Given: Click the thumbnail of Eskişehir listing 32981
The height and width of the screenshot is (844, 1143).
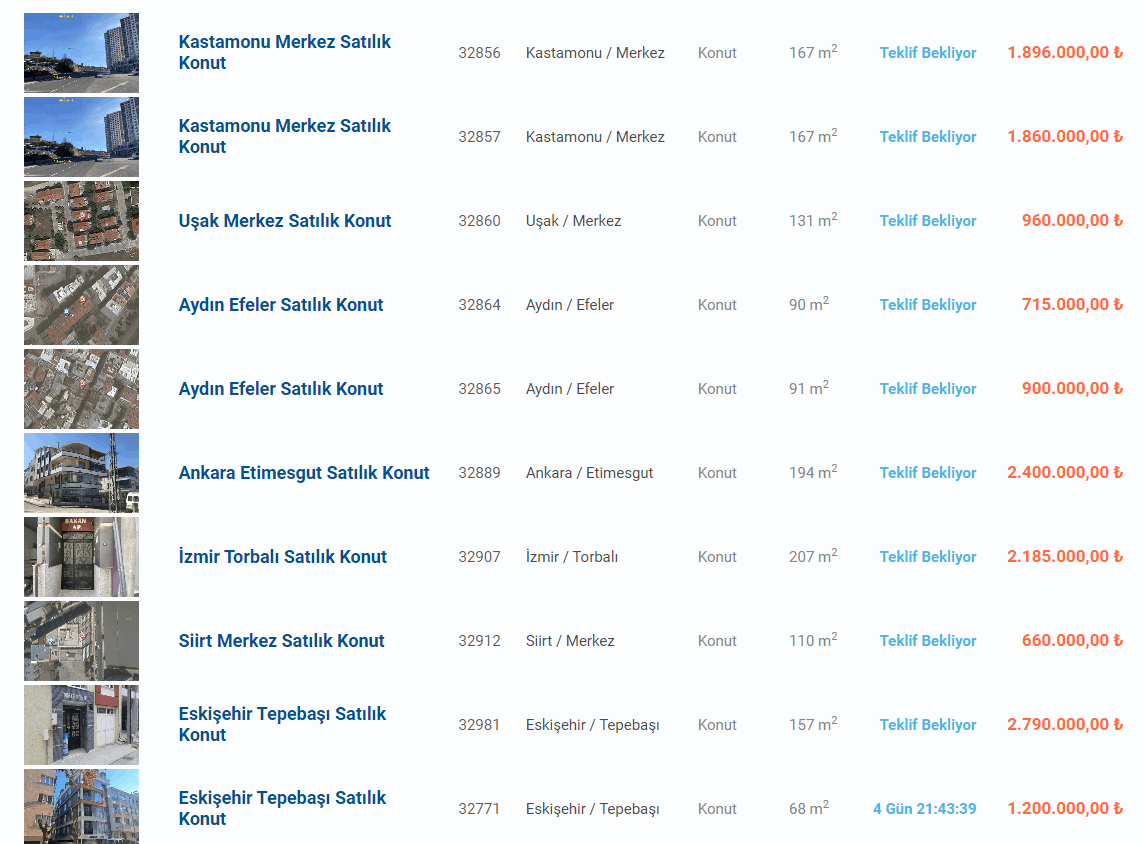Looking at the screenshot, I should coord(81,725).
